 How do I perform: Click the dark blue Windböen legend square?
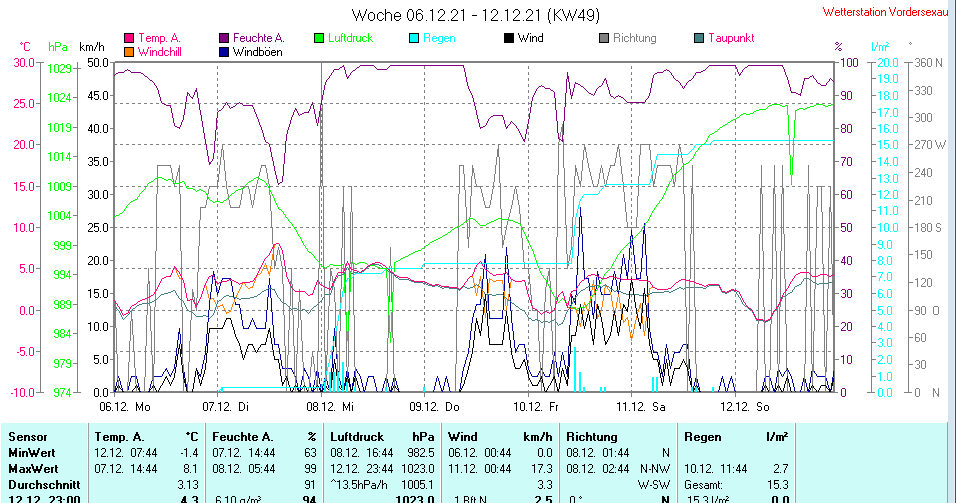click(x=225, y=51)
